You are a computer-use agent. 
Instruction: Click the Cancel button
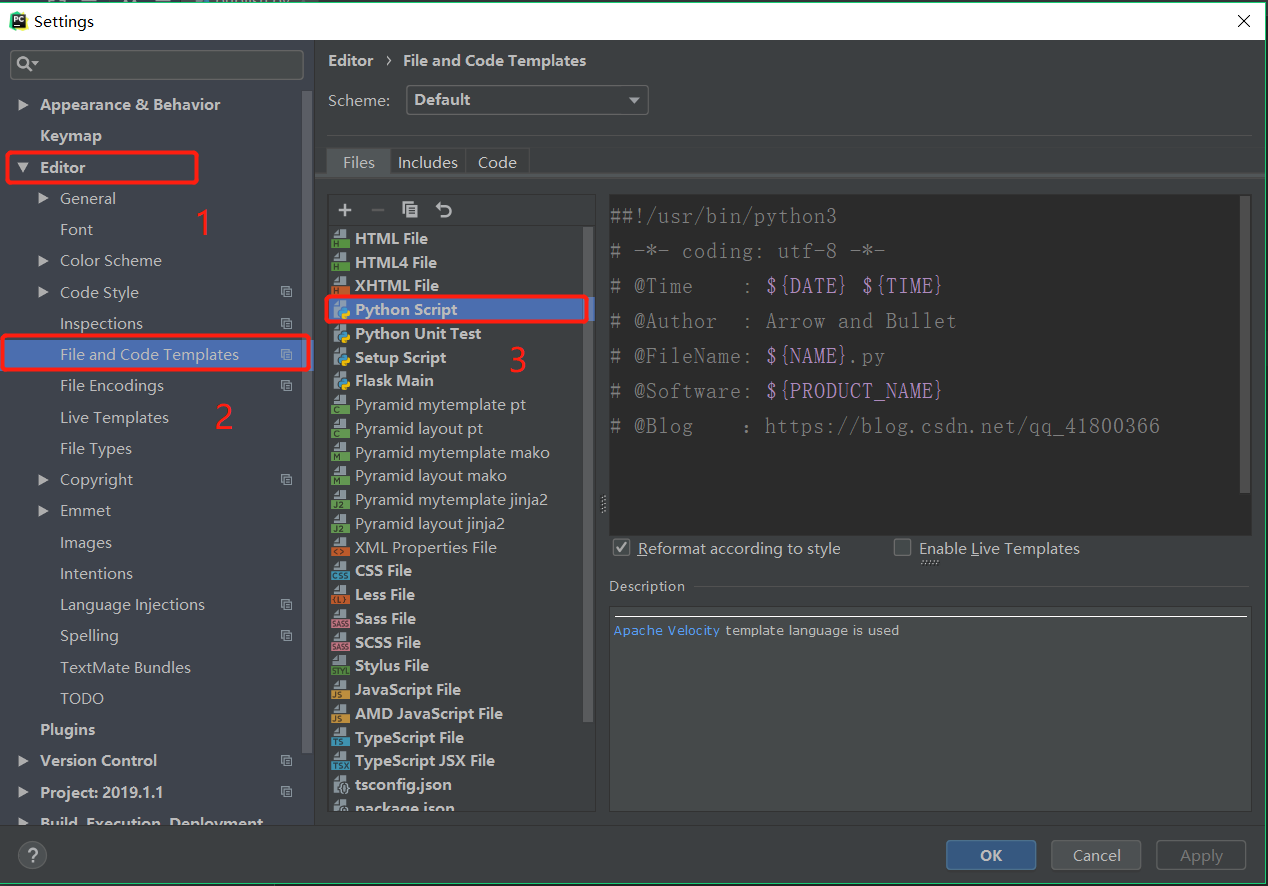click(x=1096, y=855)
